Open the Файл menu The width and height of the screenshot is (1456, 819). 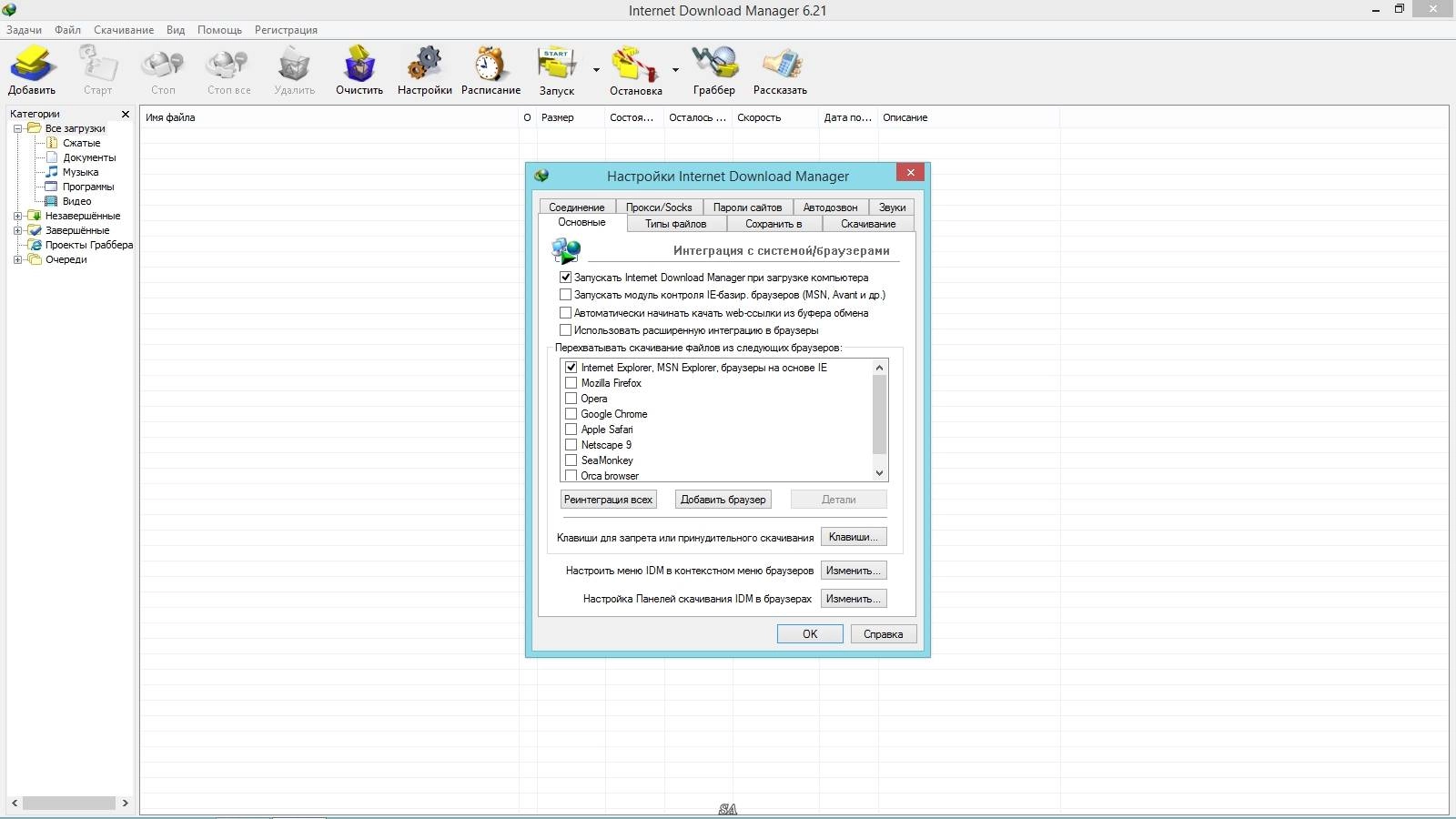tap(67, 30)
